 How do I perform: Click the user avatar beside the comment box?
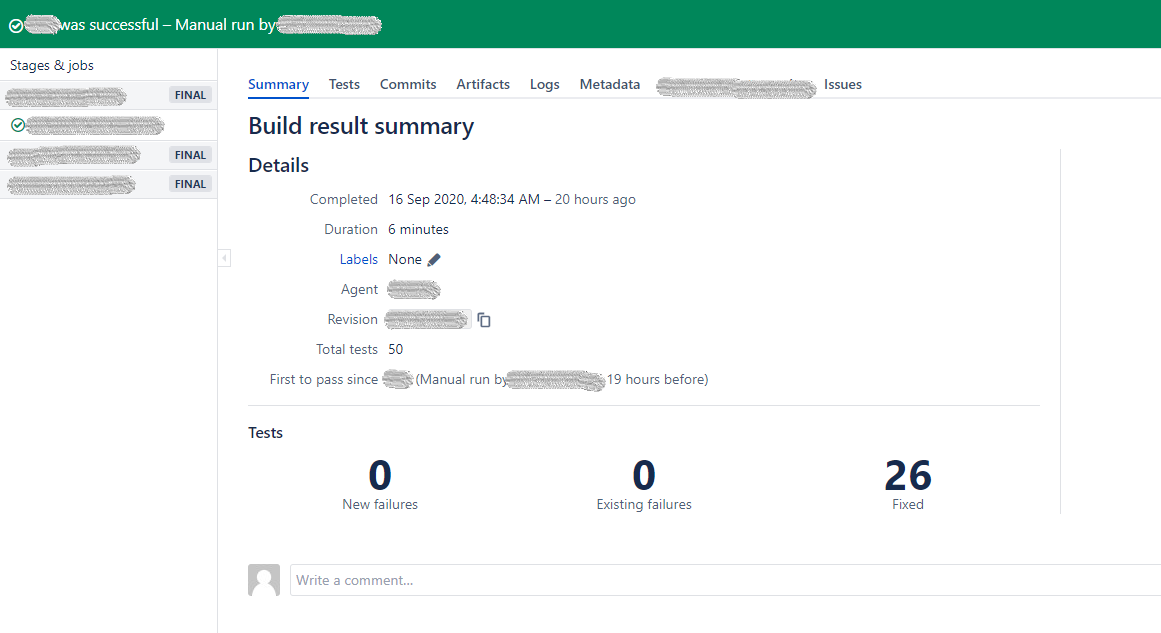(264, 580)
